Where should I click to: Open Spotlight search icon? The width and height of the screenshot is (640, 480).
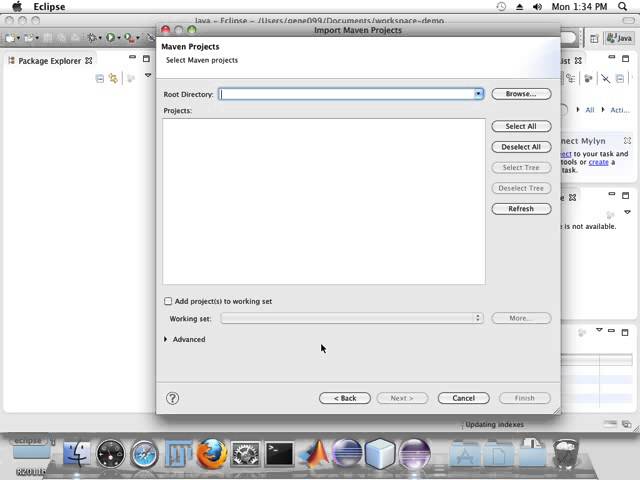(622, 7)
